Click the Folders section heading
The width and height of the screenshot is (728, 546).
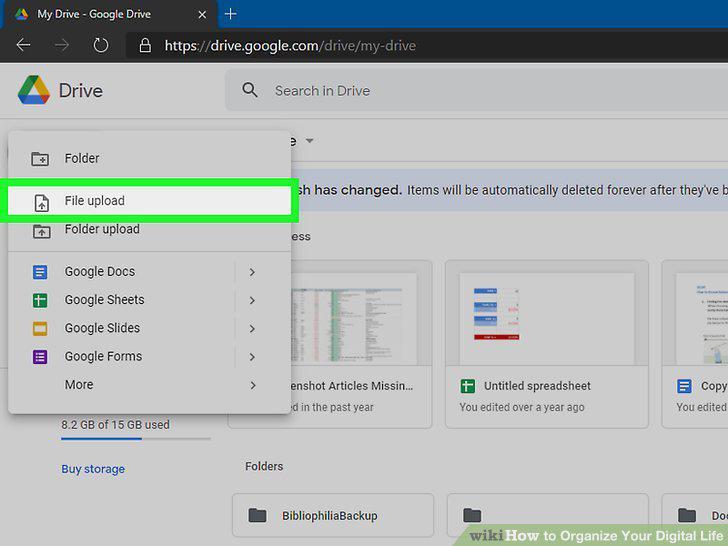coord(264,466)
